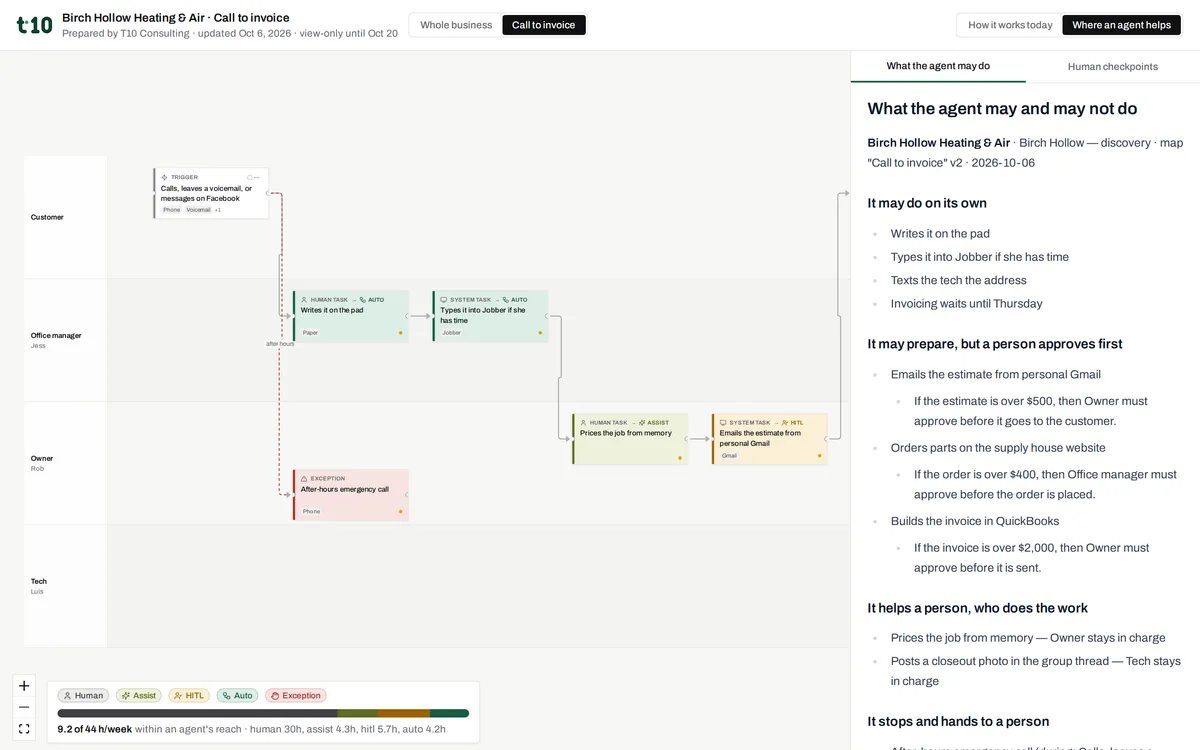Viewport: 1200px width, 750px height.
Task: Click the monitor icon on 'Types it into Jobber' card
Action: [x=444, y=300]
